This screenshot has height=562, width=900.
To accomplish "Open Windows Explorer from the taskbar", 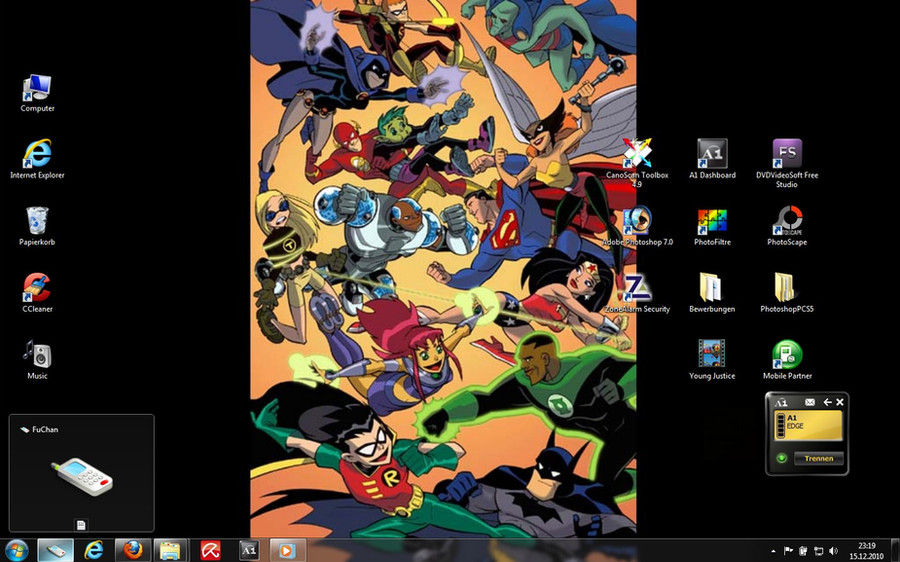I will coord(170,551).
